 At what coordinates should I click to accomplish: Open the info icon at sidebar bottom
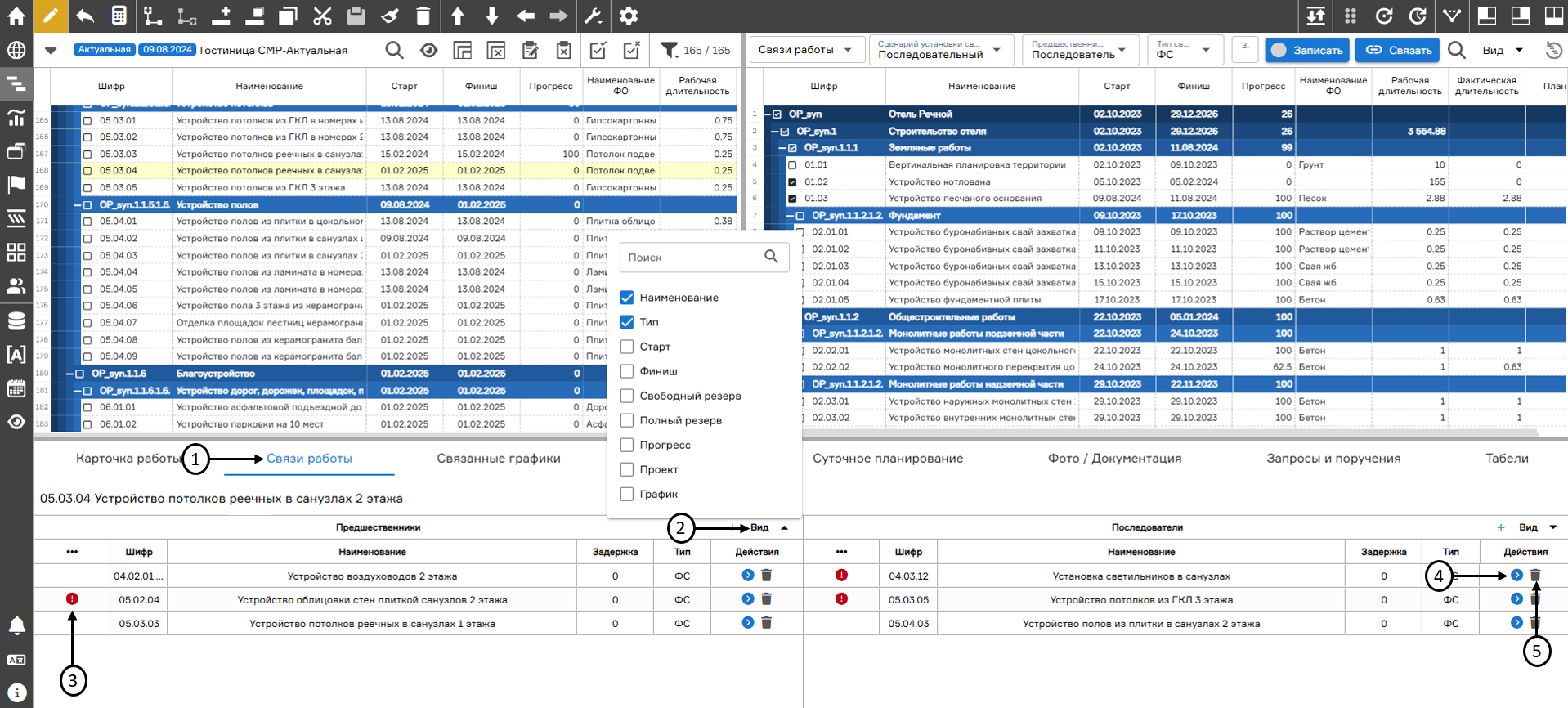point(16,692)
